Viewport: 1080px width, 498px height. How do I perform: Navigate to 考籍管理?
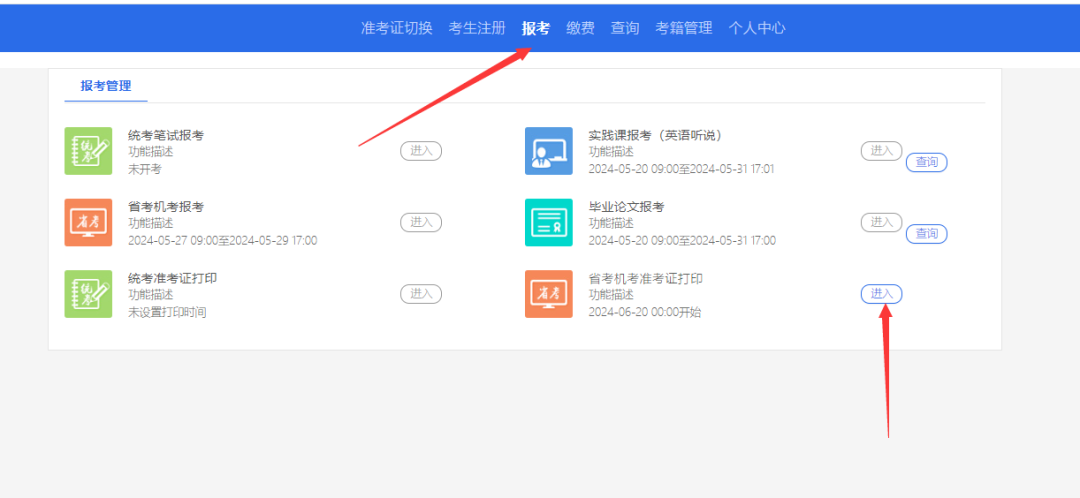684,28
